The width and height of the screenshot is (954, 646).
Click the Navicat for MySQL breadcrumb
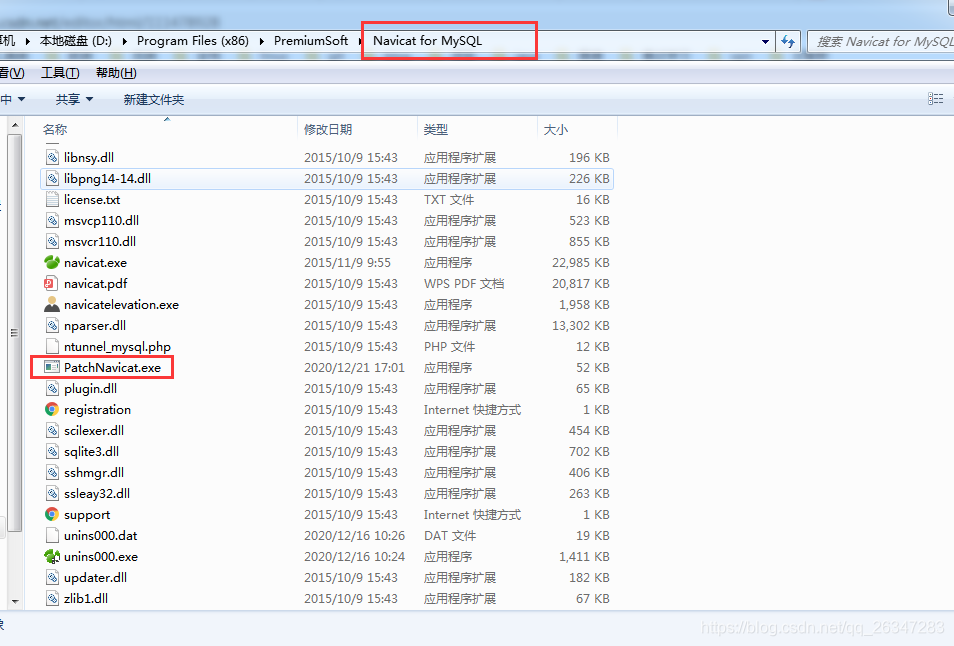pyautogui.click(x=427, y=41)
